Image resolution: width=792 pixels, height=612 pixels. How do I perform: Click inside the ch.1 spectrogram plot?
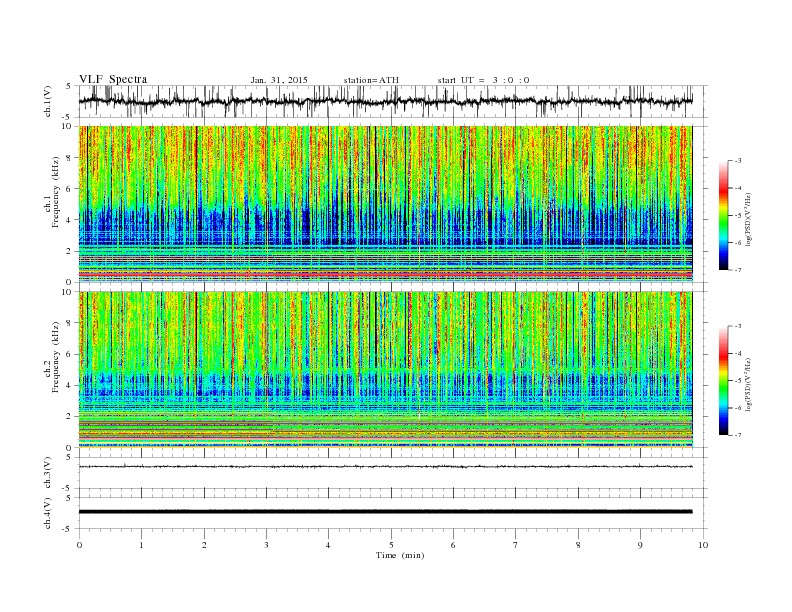click(385, 204)
